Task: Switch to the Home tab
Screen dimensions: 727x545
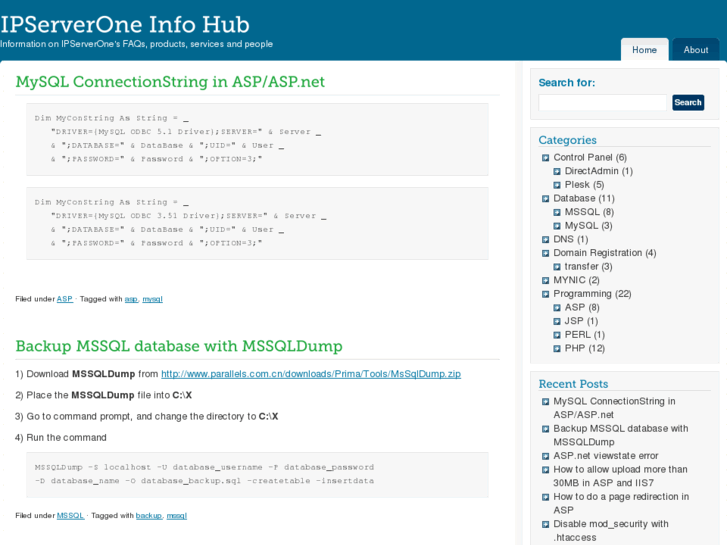Action: pyautogui.click(x=644, y=50)
